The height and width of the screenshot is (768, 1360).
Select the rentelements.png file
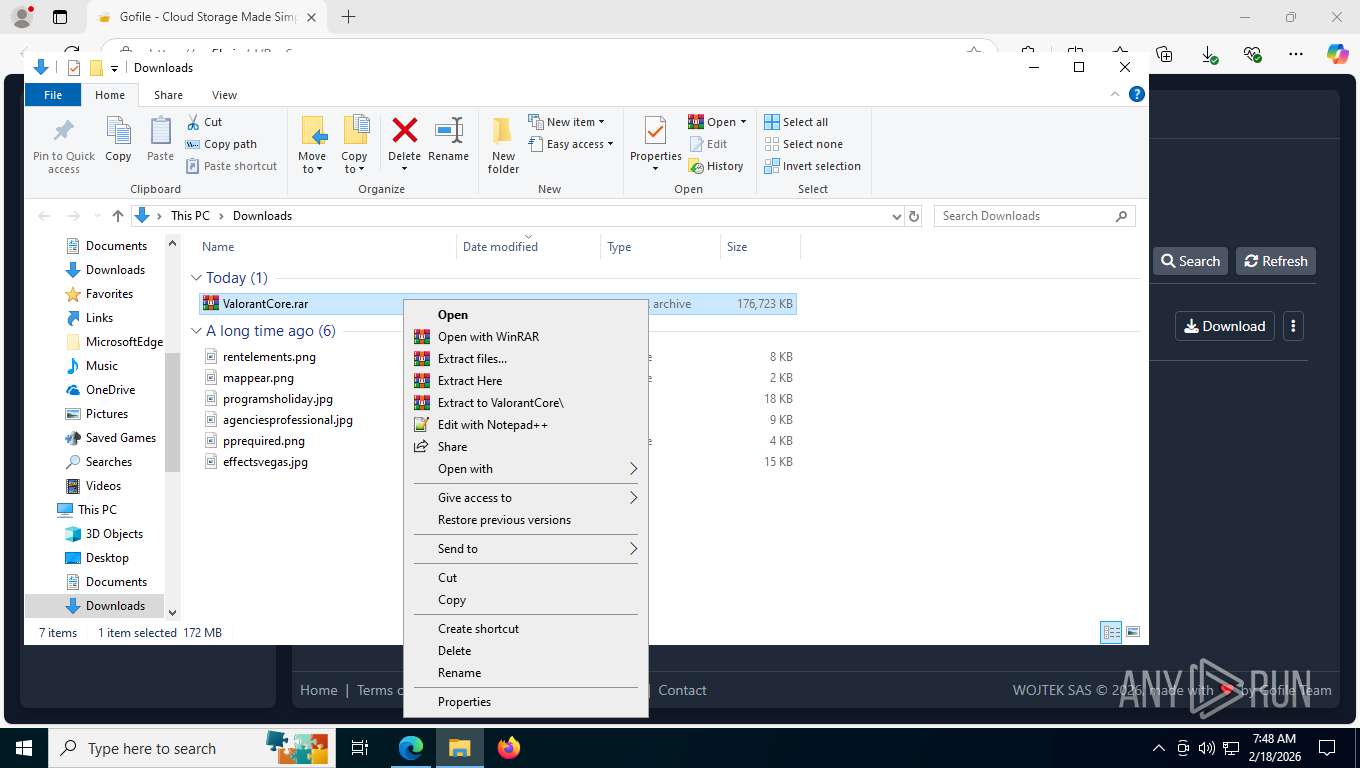point(269,356)
